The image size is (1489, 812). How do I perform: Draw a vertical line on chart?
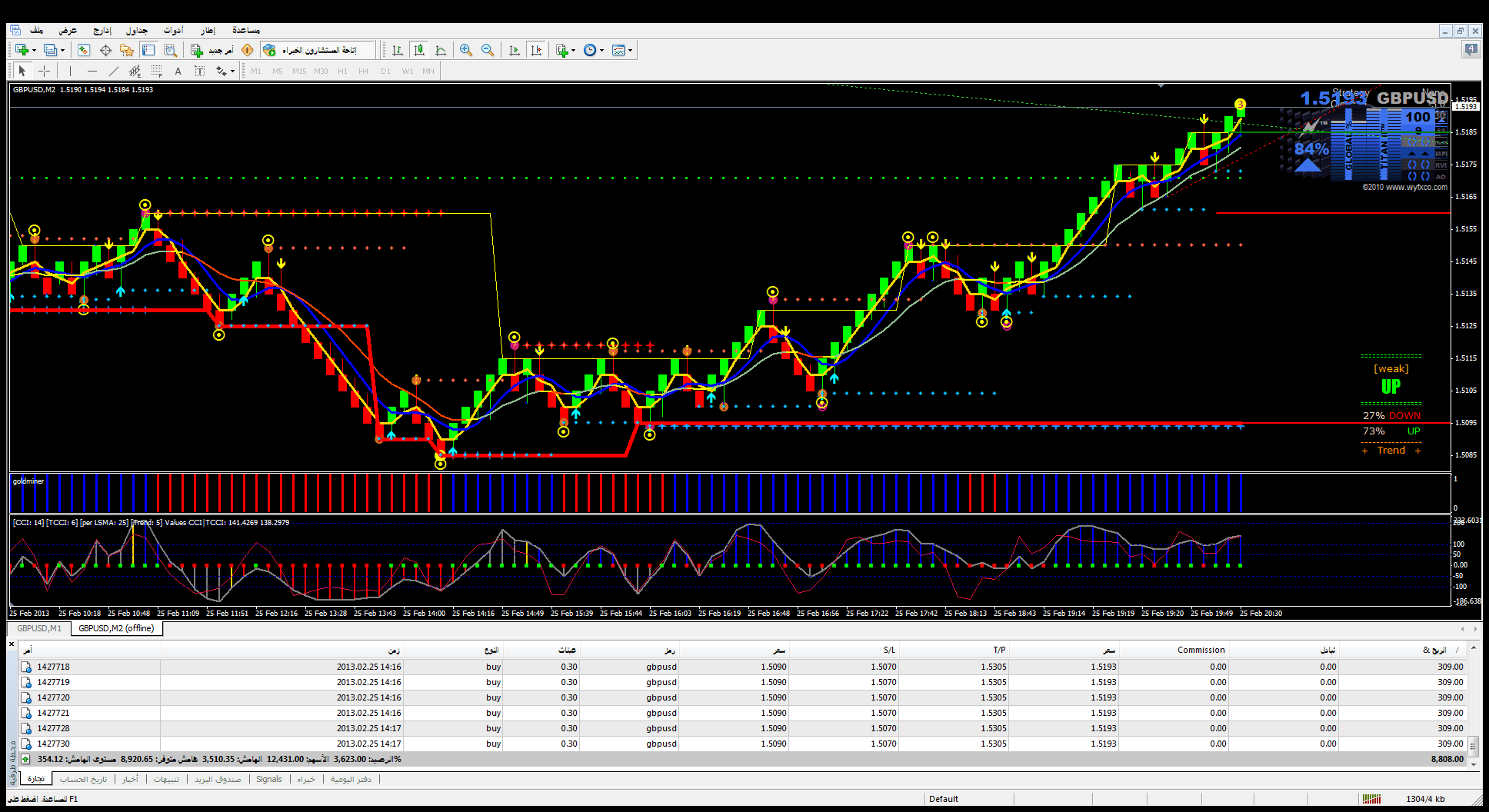click(x=70, y=71)
